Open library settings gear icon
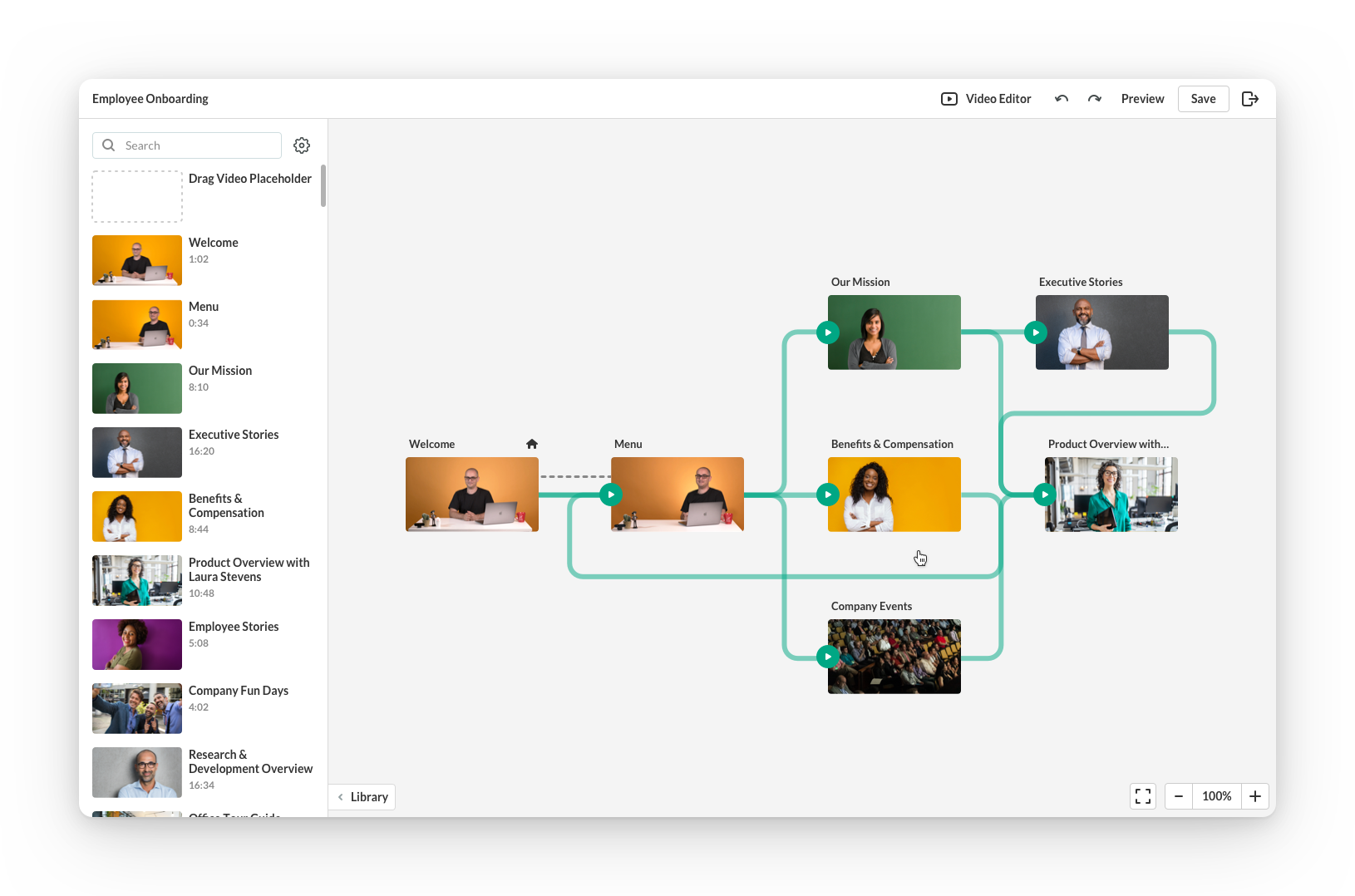The height and width of the screenshot is (896, 1355). point(302,145)
